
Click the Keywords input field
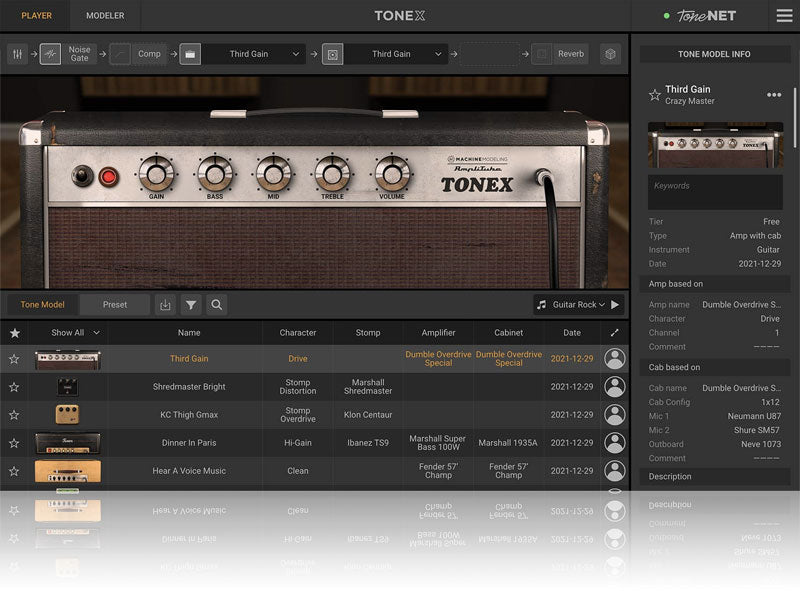click(x=715, y=192)
